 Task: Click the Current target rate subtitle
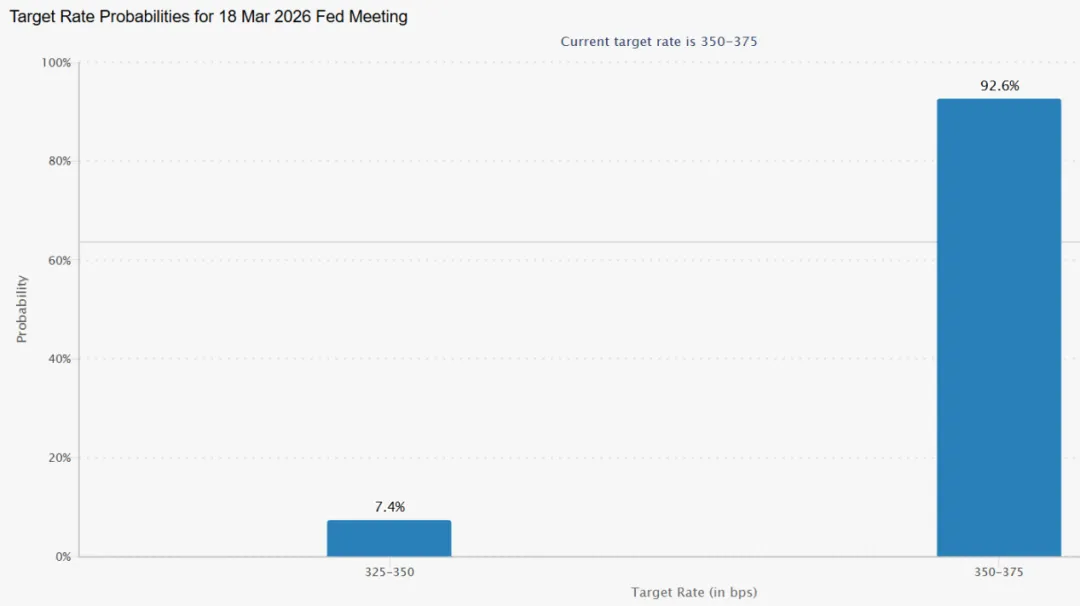click(658, 41)
